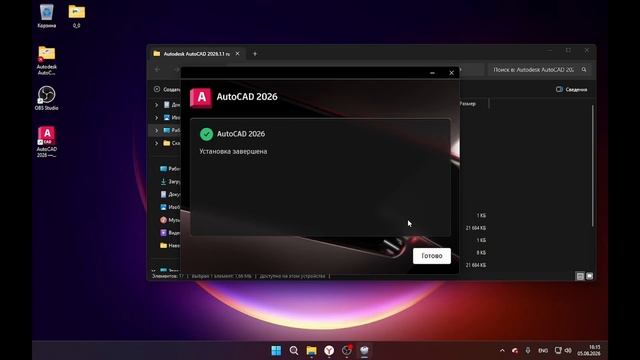The height and width of the screenshot is (360, 640).
Task: Click the 'Установка завершена' status text
Action: pyautogui.click(x=233, y=151)
